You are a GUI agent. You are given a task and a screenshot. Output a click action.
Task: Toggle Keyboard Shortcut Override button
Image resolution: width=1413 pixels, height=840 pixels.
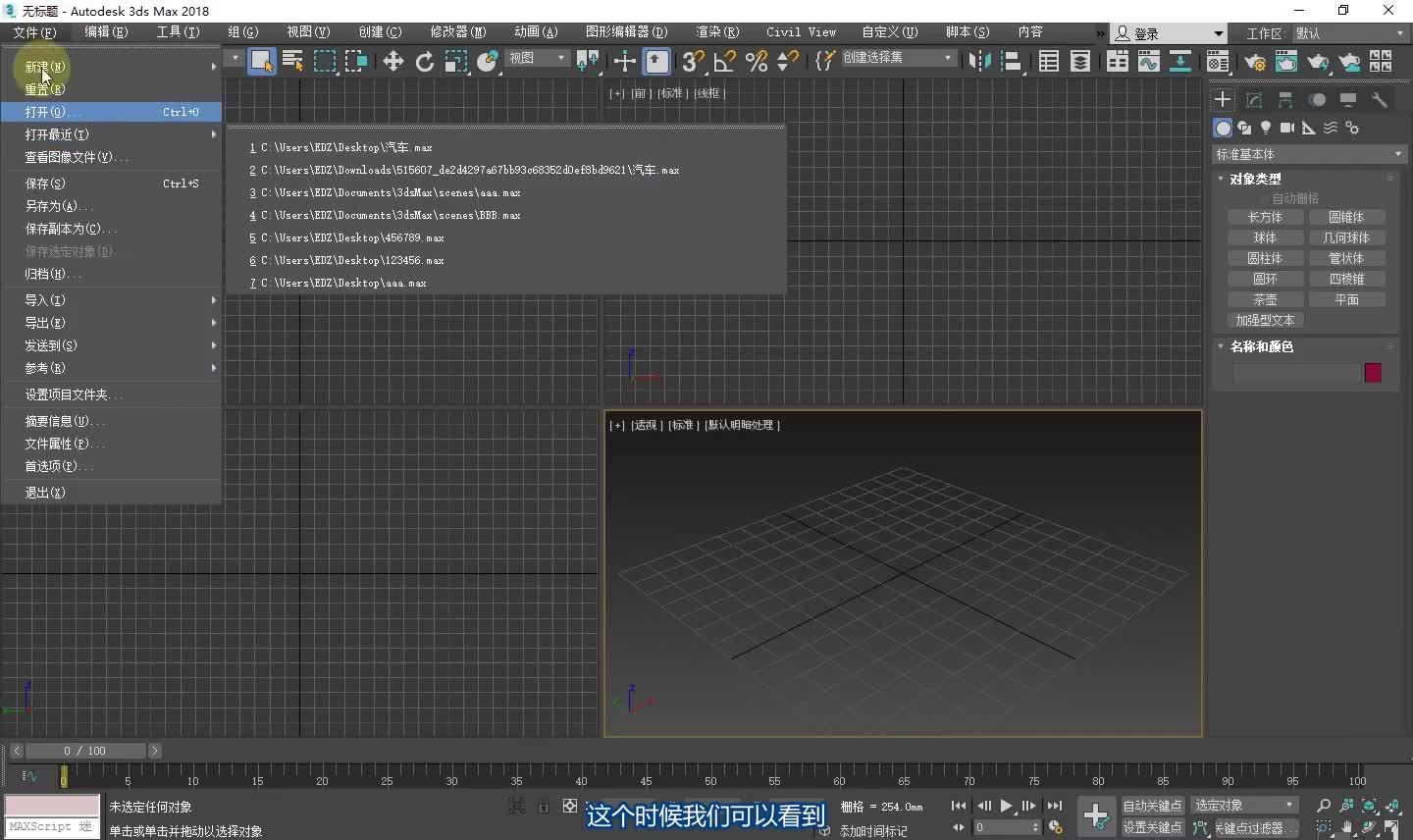(656, 61)
